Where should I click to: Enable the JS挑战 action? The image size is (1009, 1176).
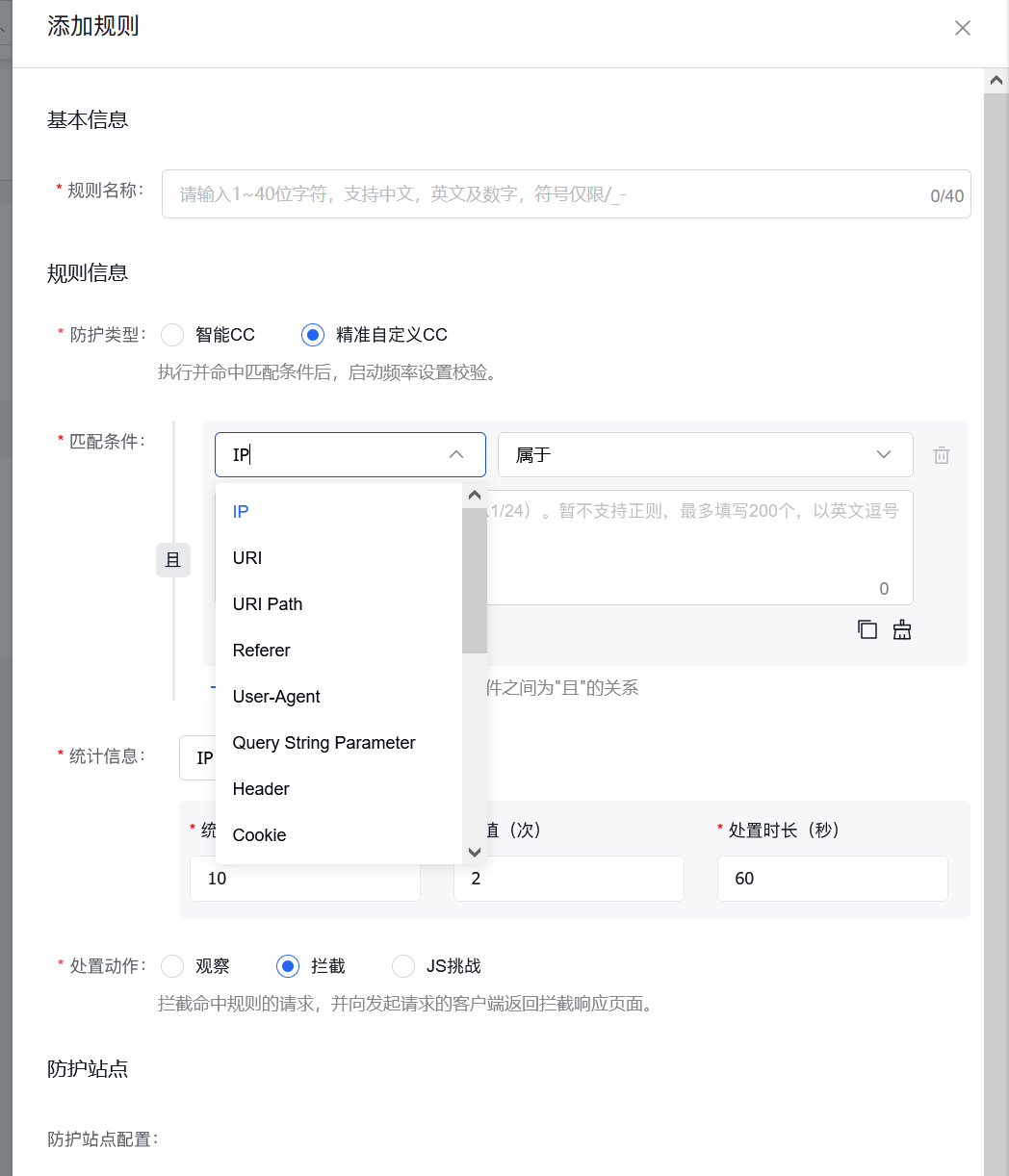402,965
